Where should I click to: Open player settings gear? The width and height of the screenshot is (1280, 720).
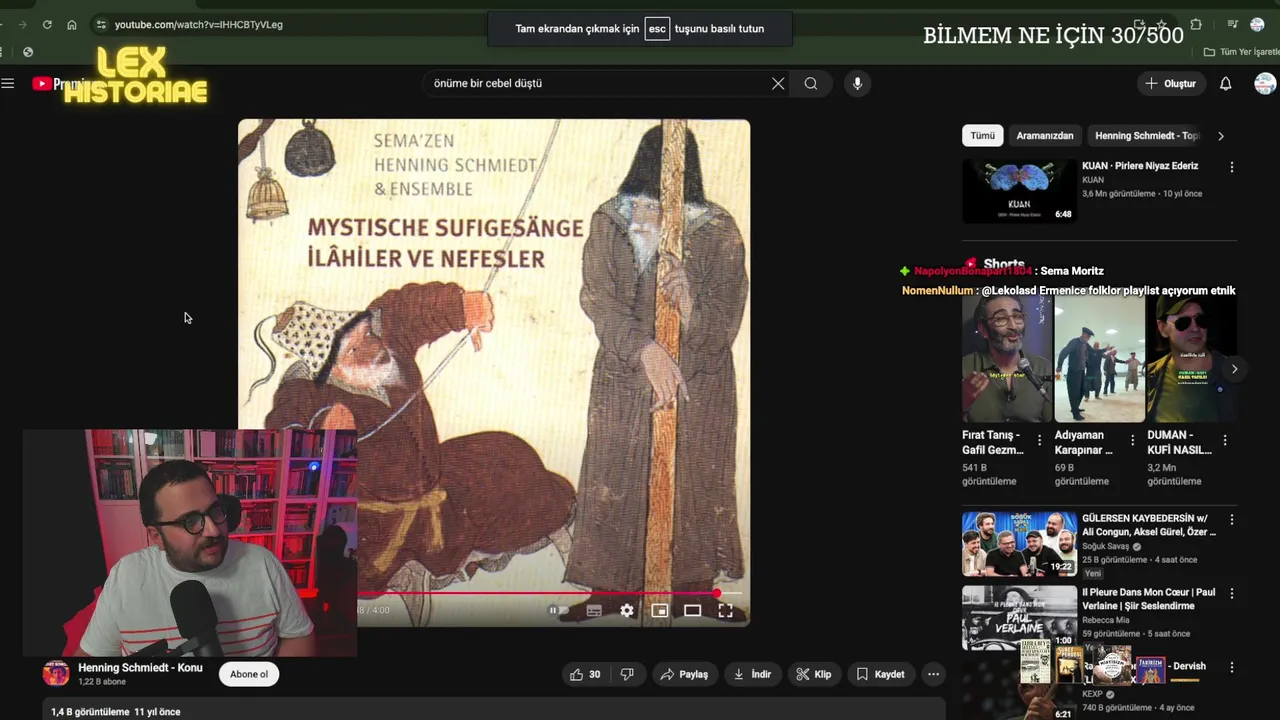click(x=627, y=610)
